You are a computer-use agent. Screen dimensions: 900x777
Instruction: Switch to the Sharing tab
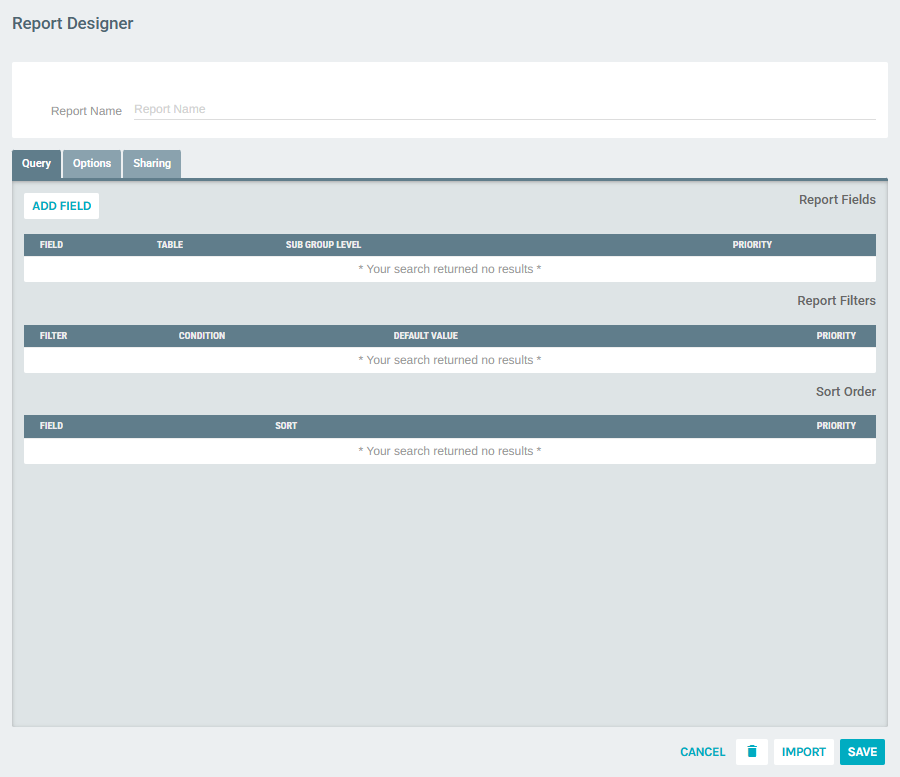[151, 163]
